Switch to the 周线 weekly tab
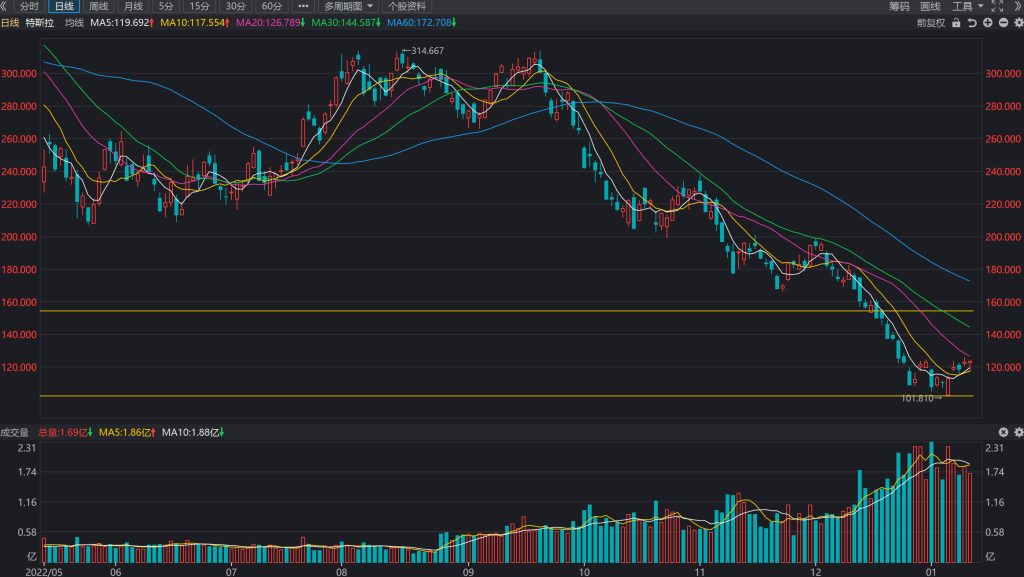The width and height of the screenshot is (1024, 577). click(x=99, y=6)
